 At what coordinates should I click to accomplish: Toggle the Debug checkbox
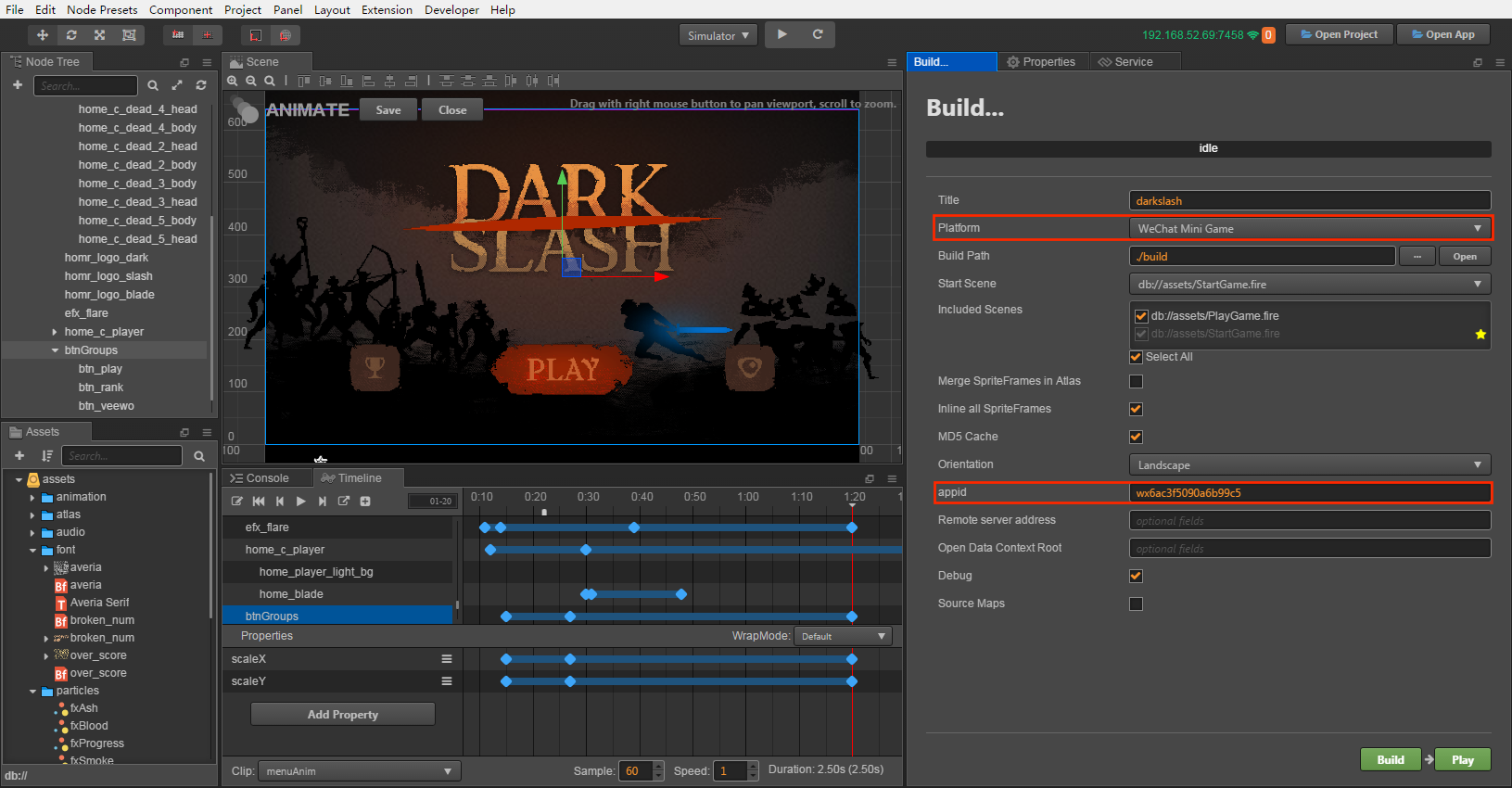tap(1136, 576)
